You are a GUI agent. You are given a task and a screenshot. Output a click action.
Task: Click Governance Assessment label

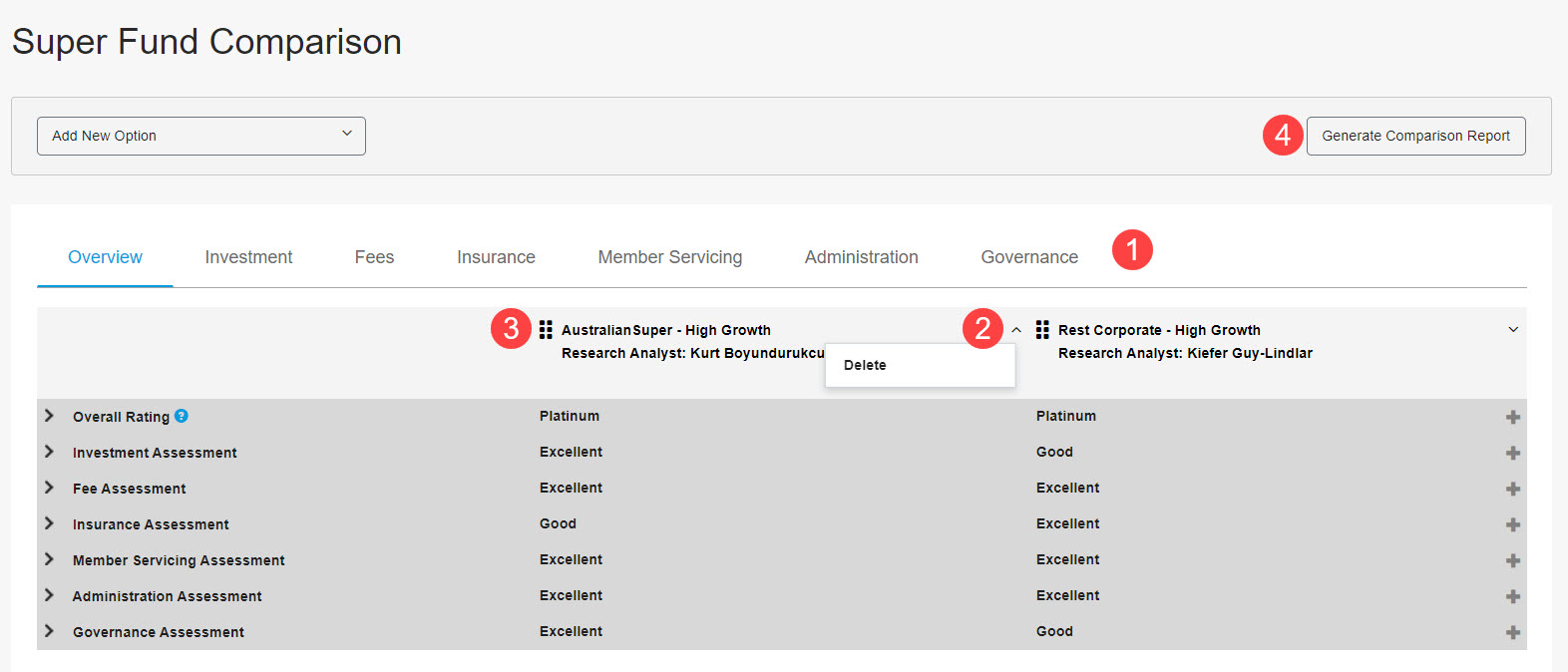tap(158, 632)
